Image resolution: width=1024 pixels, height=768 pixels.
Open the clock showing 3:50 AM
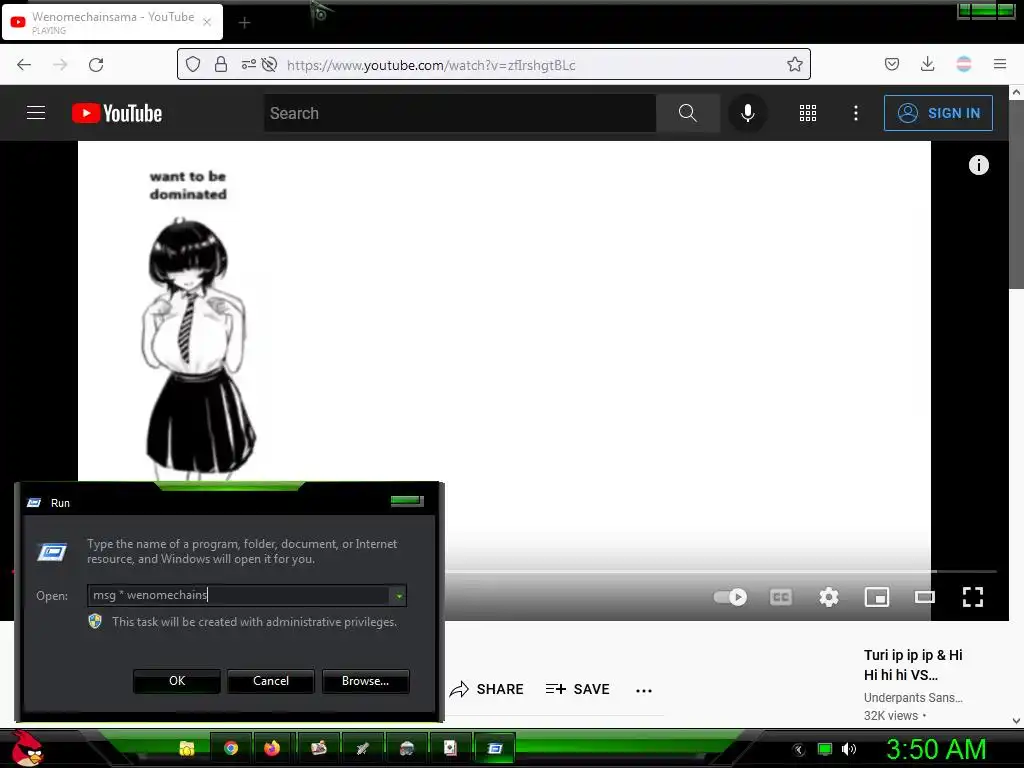tap(936, 749)
